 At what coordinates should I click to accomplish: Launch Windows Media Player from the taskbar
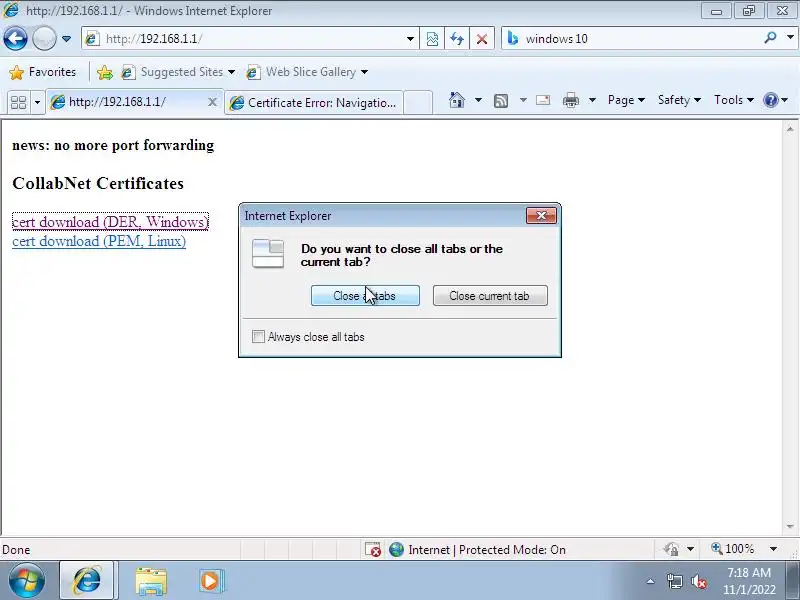pyautogui.click(x=210, y=581)
